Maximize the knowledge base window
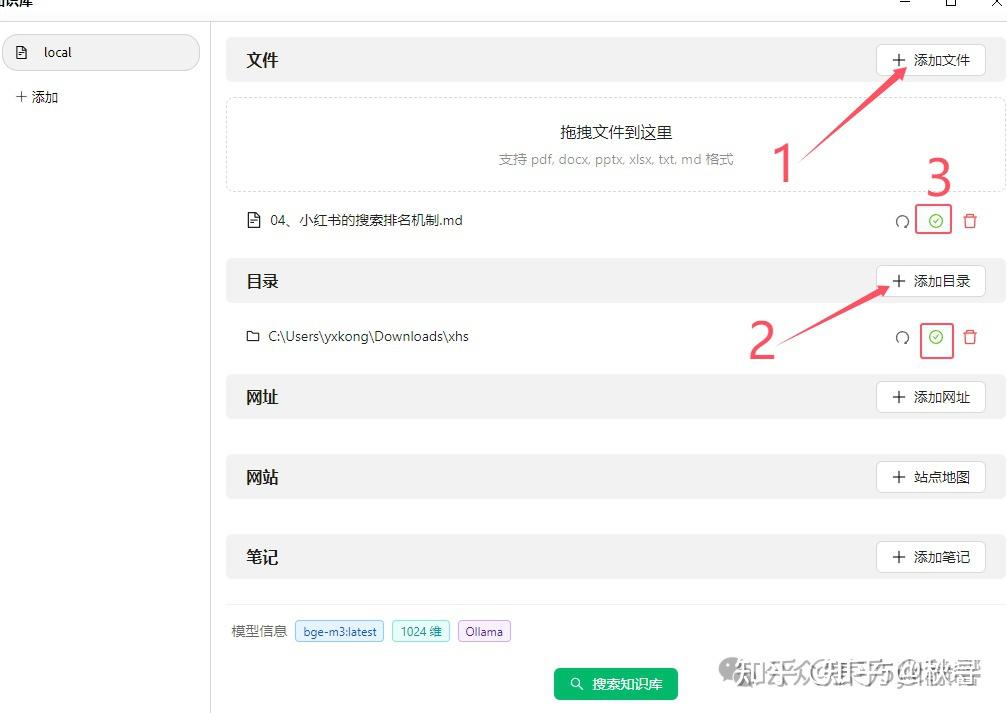This screenshot has width=1007, height=713. click(x=951, y=3)
